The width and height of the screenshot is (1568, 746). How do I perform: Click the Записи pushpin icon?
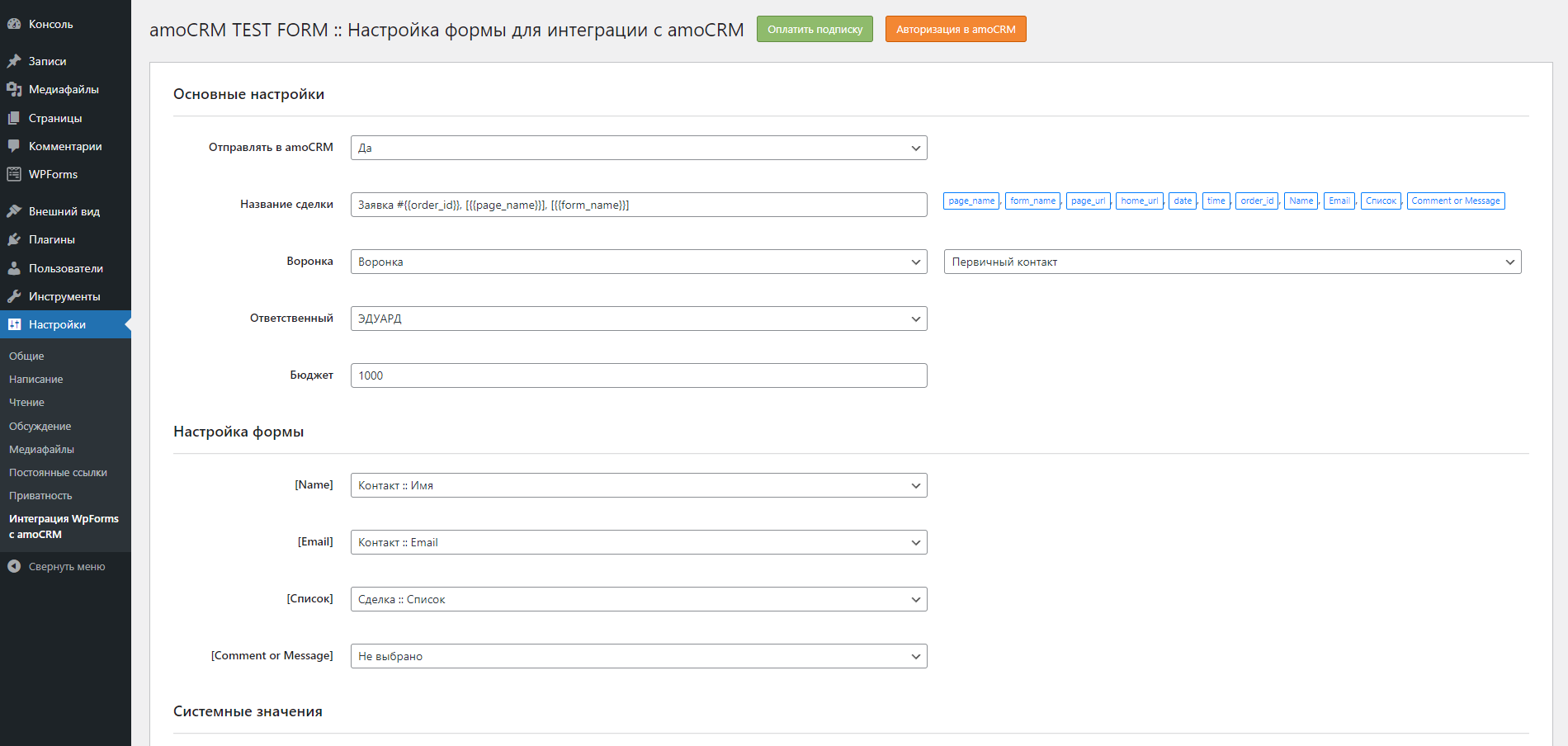pos(14,61)
